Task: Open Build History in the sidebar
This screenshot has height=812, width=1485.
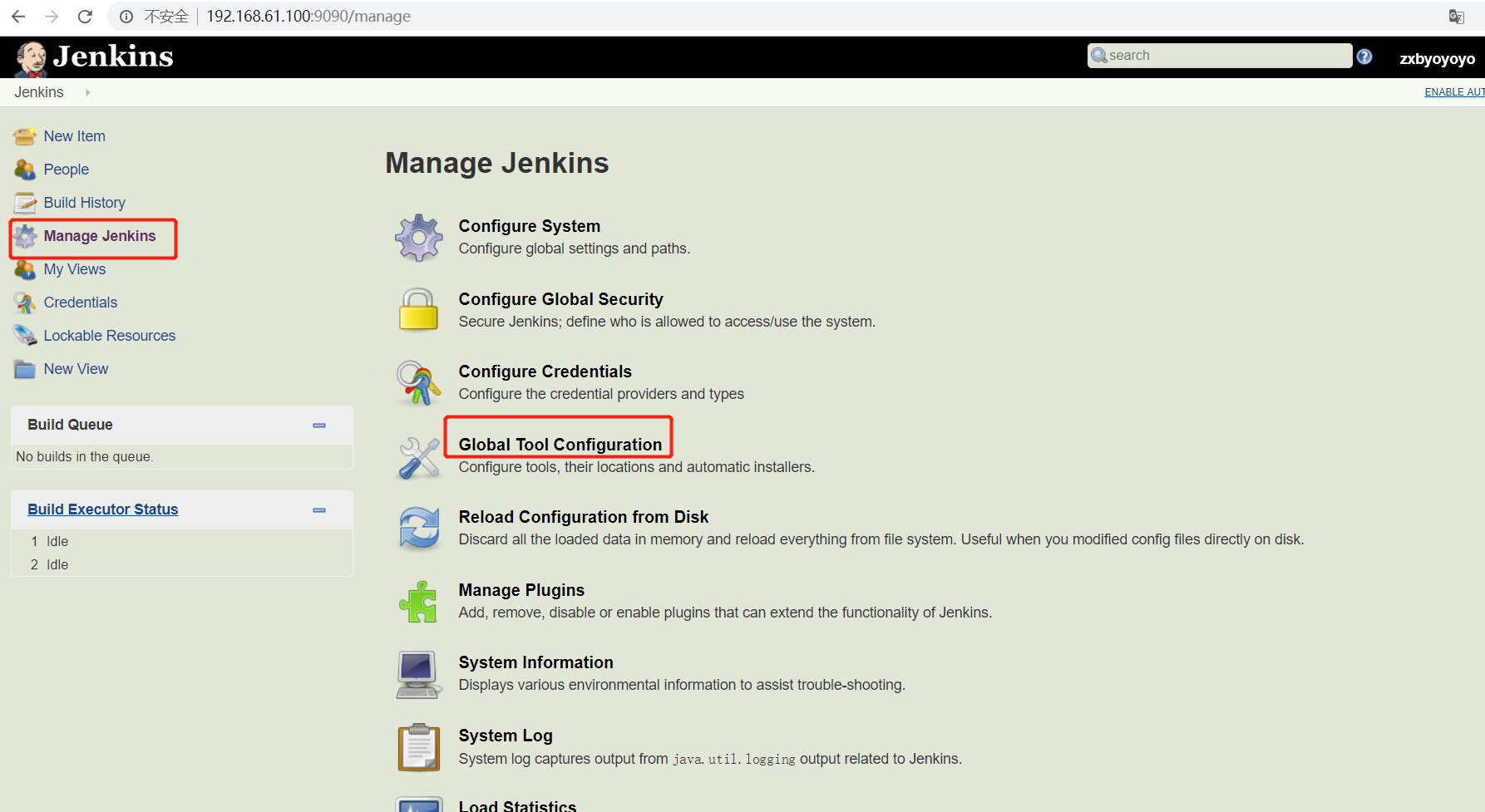Action: click(85, 203)
